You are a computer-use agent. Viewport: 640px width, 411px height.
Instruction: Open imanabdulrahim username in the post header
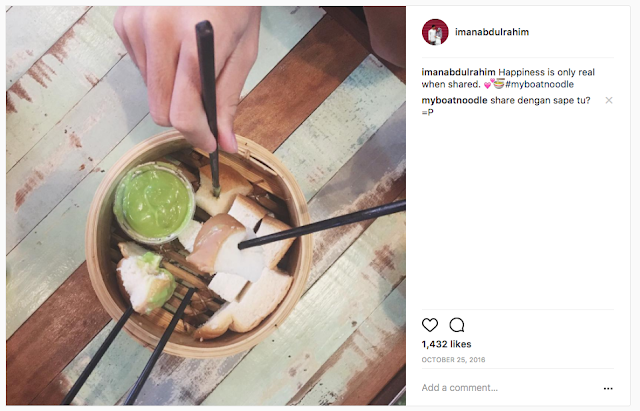(x=492, y=32)
